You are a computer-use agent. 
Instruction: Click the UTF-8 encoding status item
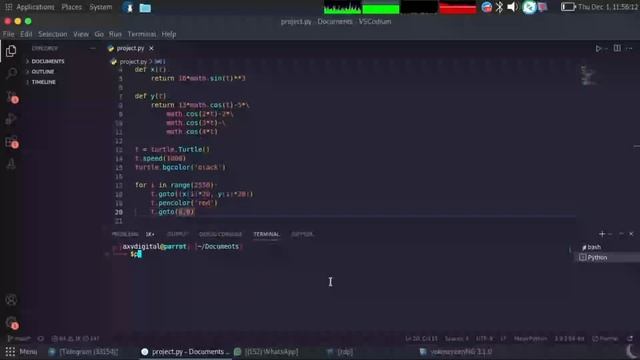coord(484,339)
